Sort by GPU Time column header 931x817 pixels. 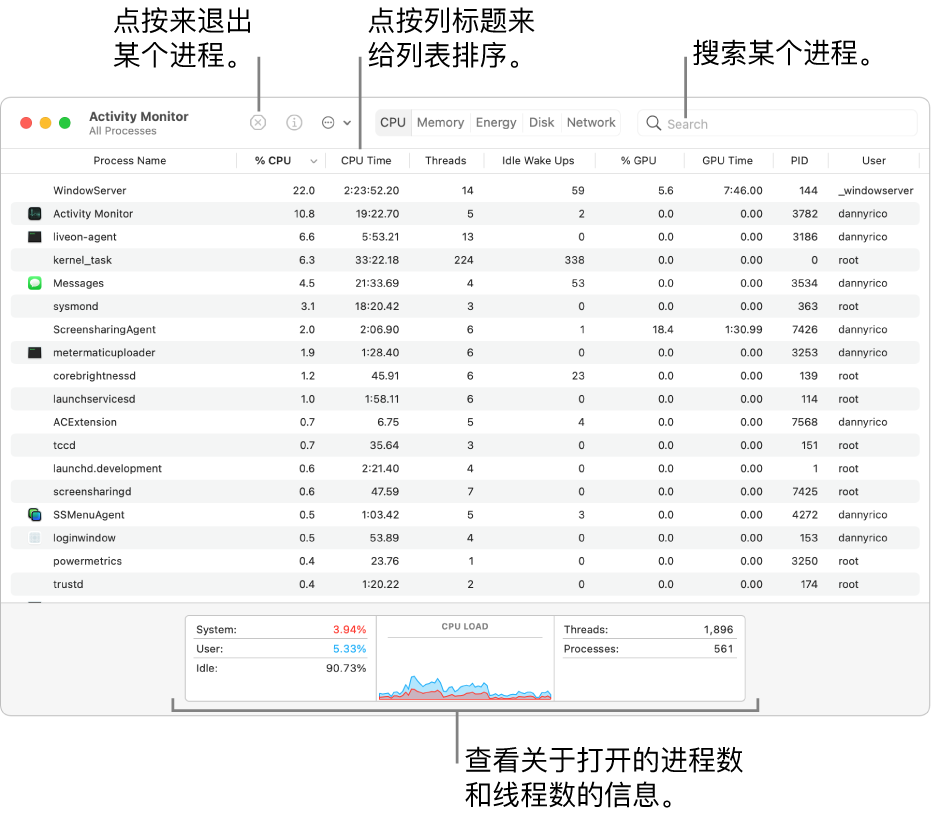tap(727, 160)
